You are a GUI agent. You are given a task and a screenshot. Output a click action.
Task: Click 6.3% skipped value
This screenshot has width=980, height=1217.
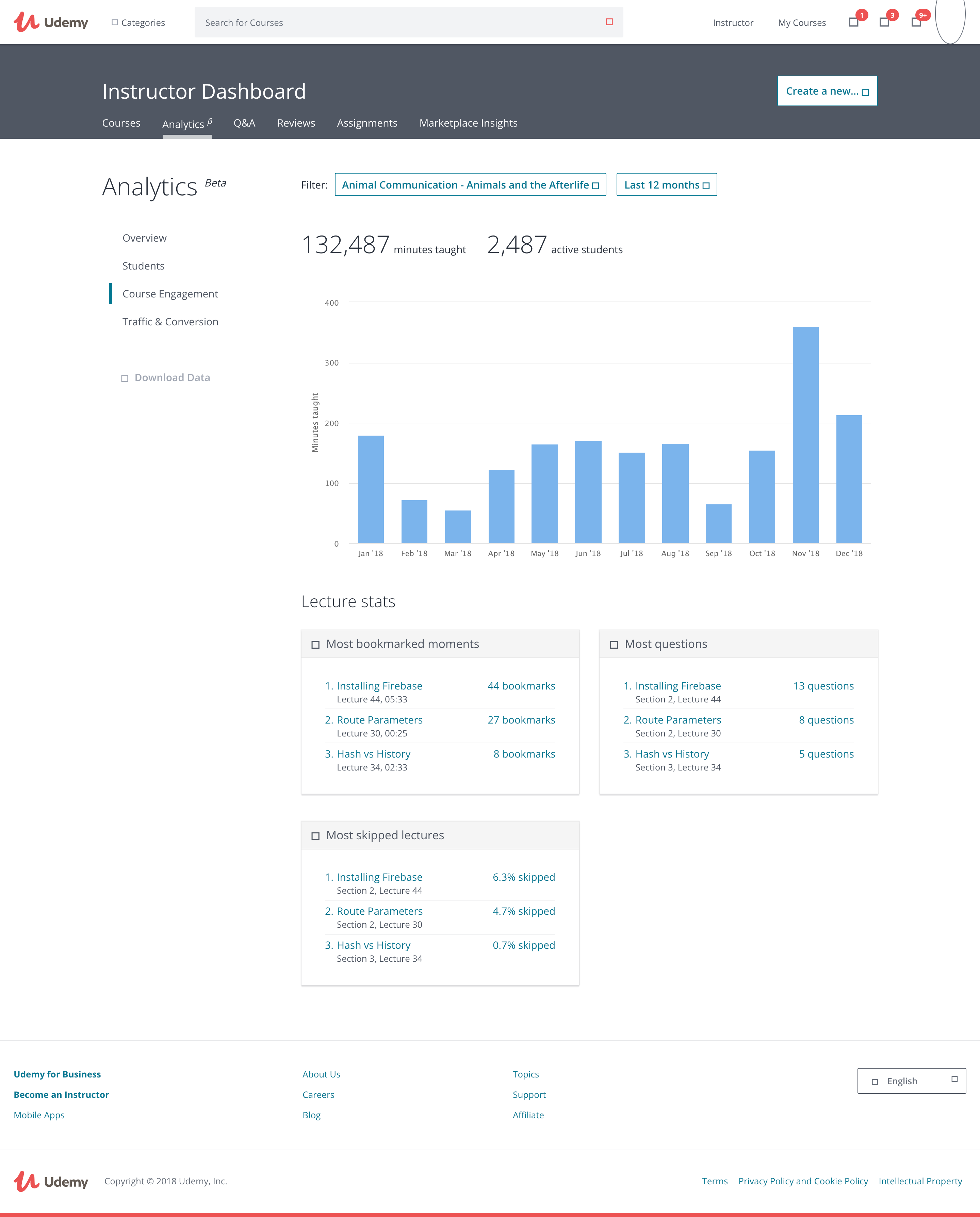tap(524, 877)
